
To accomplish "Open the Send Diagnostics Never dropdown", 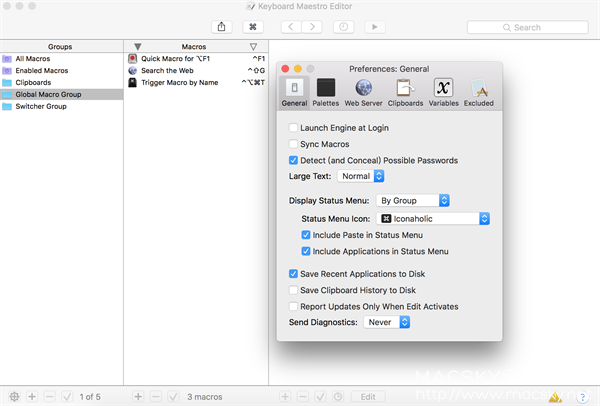I will click(386, 322).
